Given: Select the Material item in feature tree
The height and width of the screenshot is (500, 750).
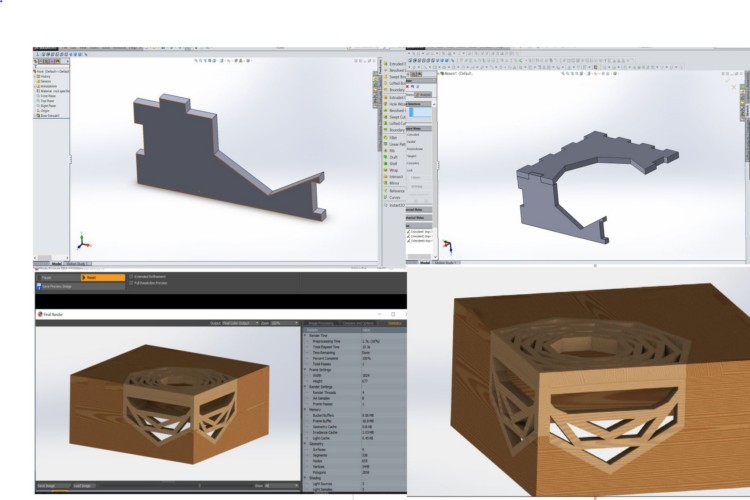Looking at the screenshot, I should (53, 91).
